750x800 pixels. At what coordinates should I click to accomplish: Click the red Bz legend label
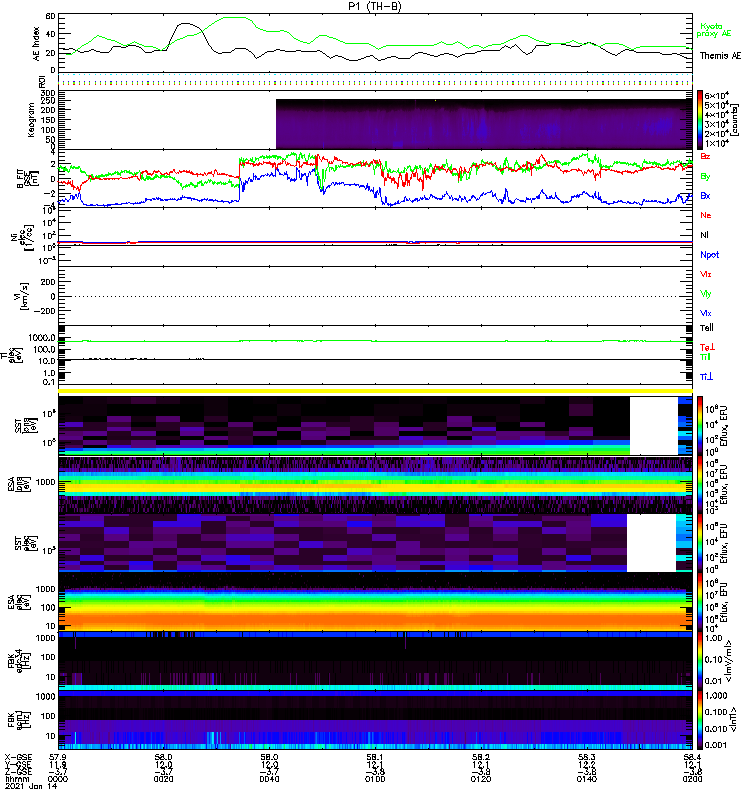tap(705, 156)
